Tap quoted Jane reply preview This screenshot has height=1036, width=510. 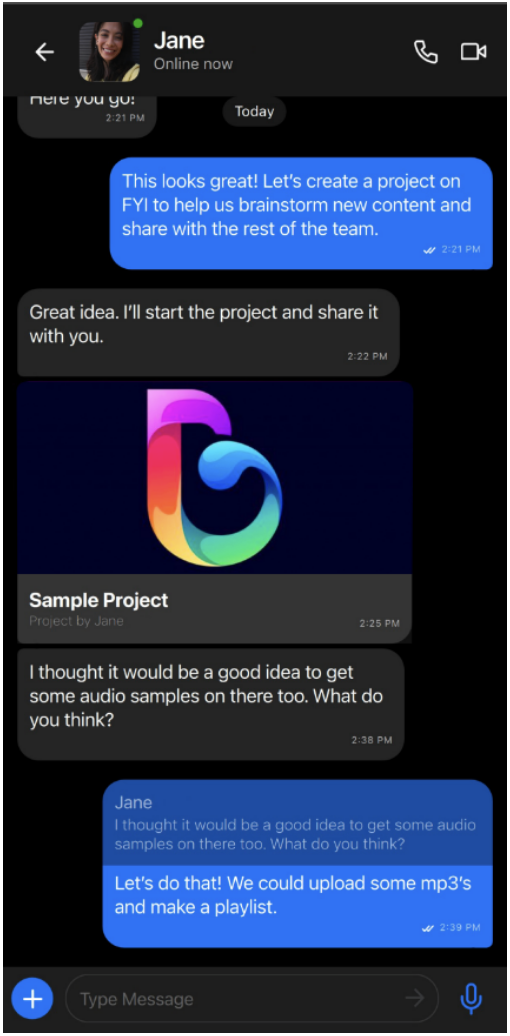pyautogui.click(x=297, y=823)
